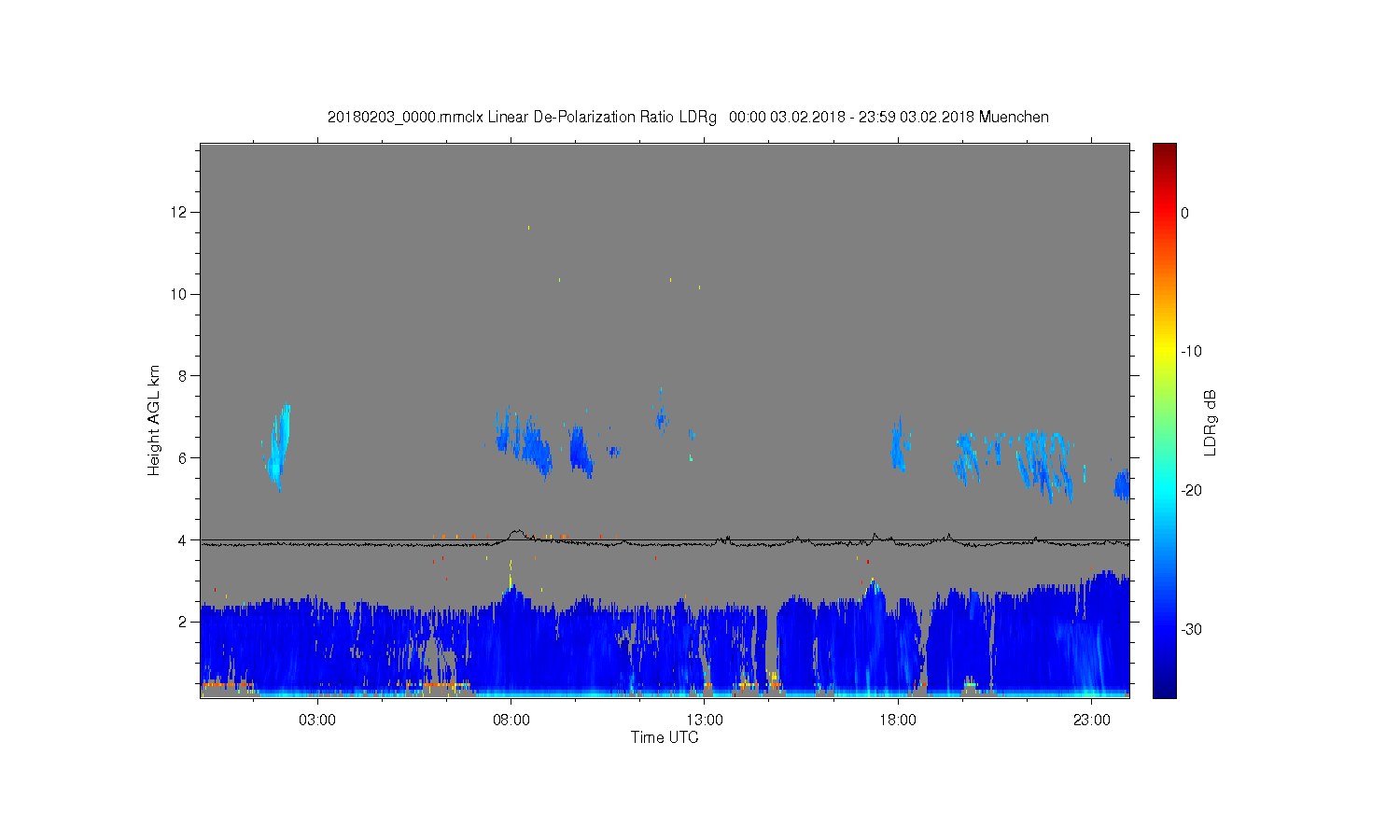Click the dark red top of colorbar

(1165, 151)
